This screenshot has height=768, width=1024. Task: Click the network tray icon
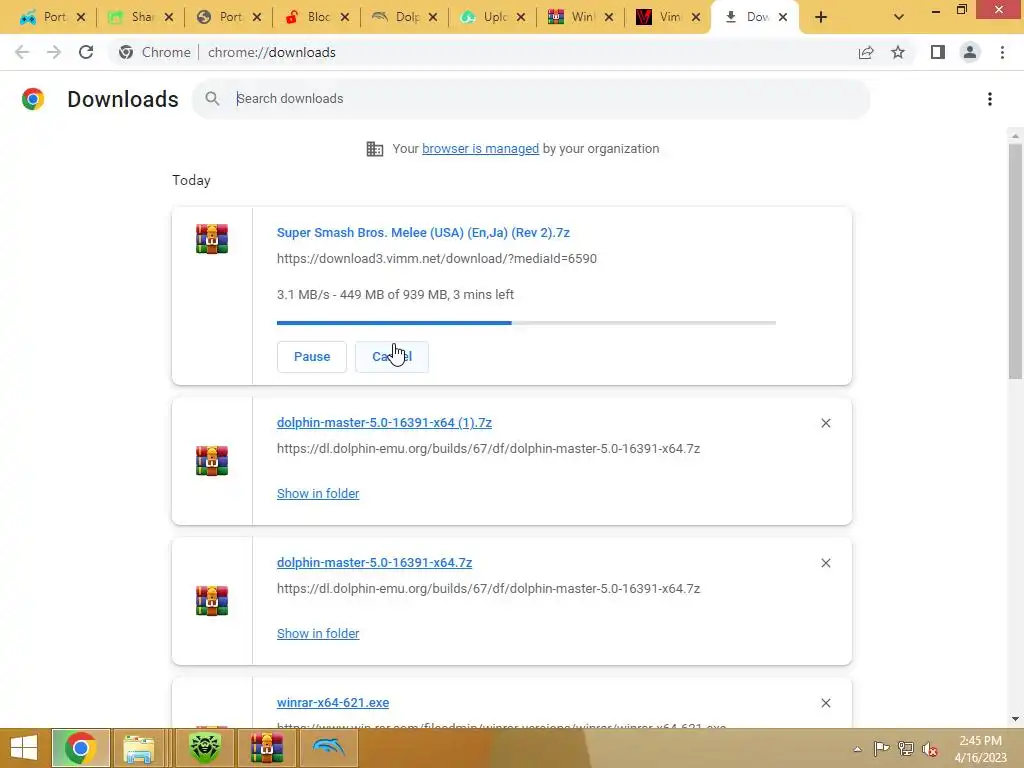[x=906, y=749]
